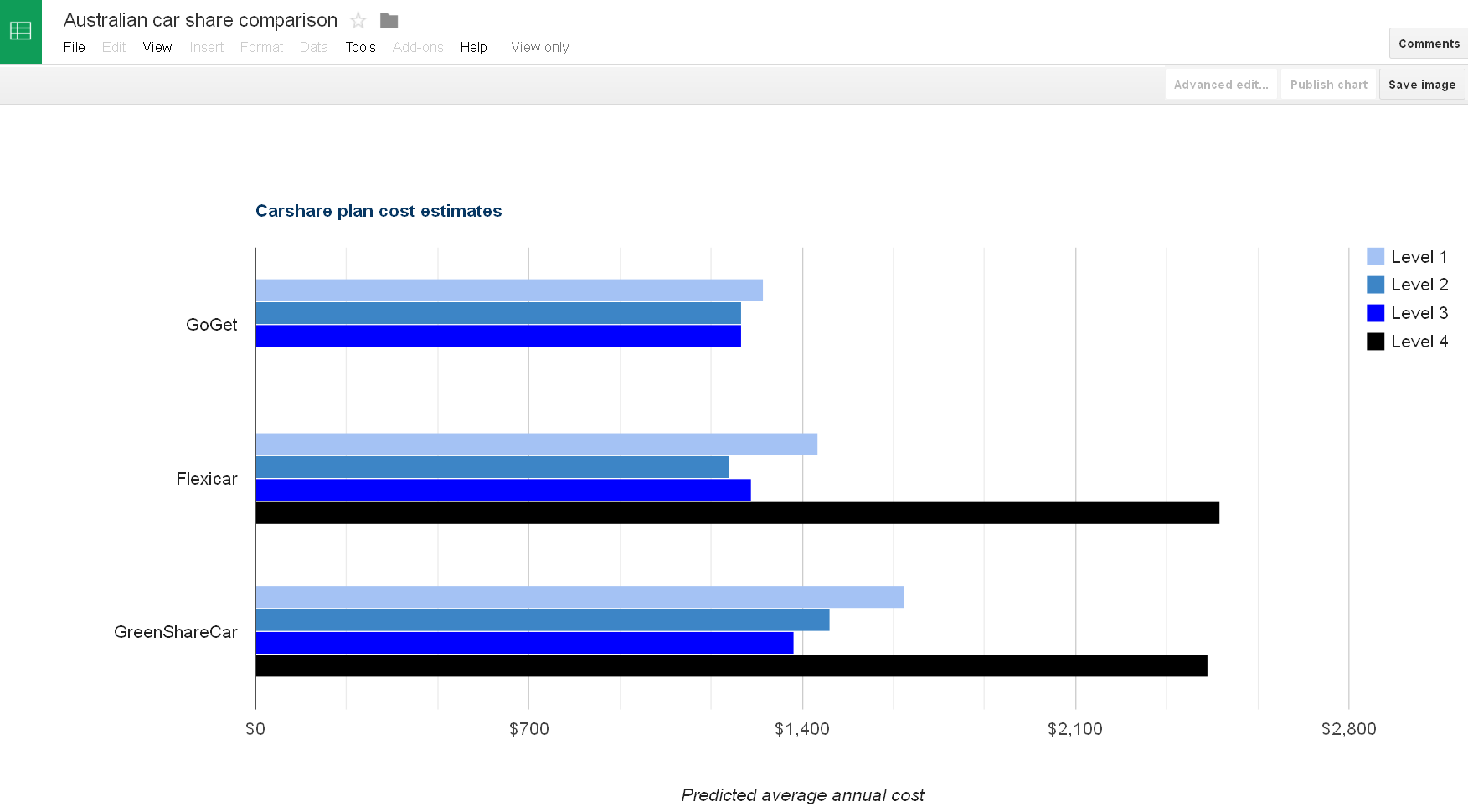The width and height of the screenshot is (1468, 812).
Task: Click the Level 4 black legend swatch
Action: [x=1375, y=342]
